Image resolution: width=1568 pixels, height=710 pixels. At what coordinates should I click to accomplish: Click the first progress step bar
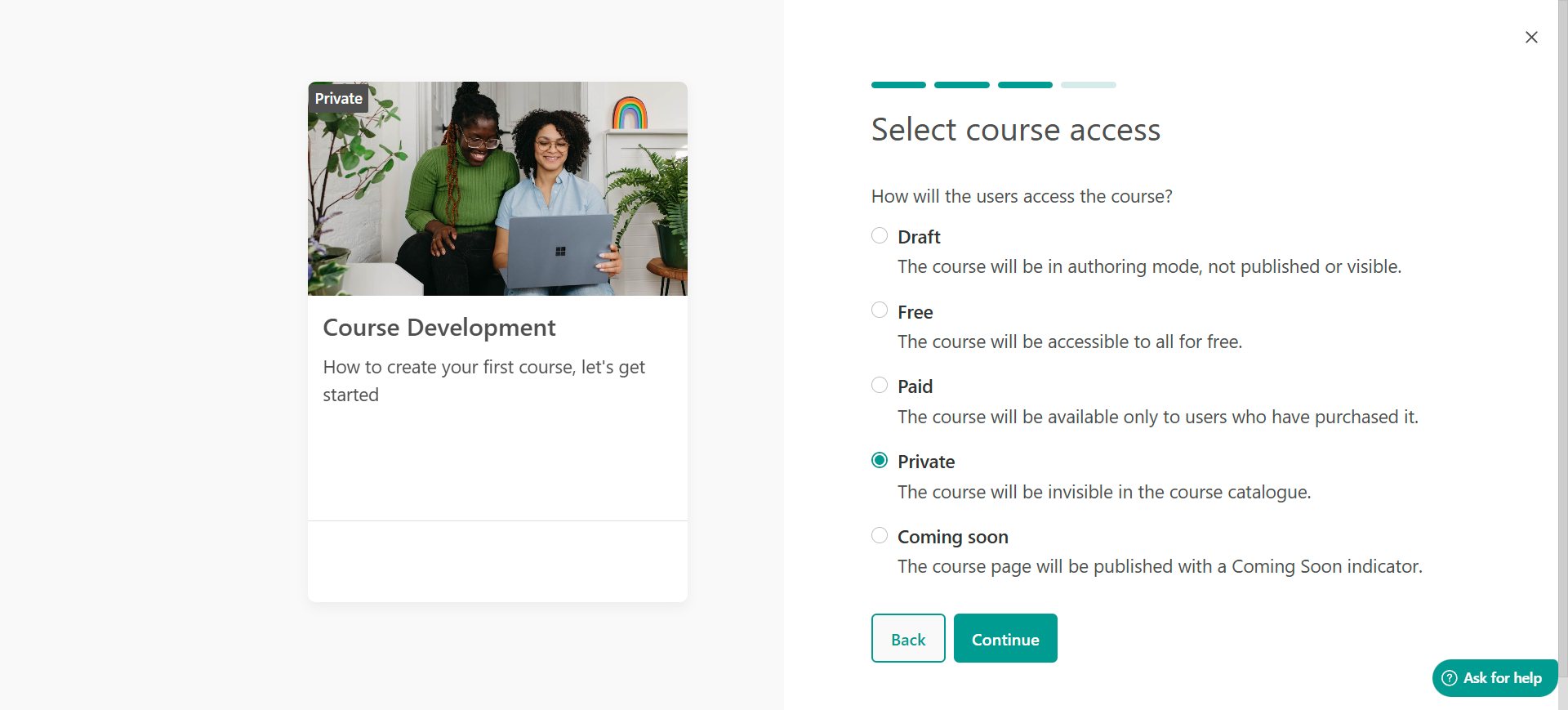tap(898, 85)
